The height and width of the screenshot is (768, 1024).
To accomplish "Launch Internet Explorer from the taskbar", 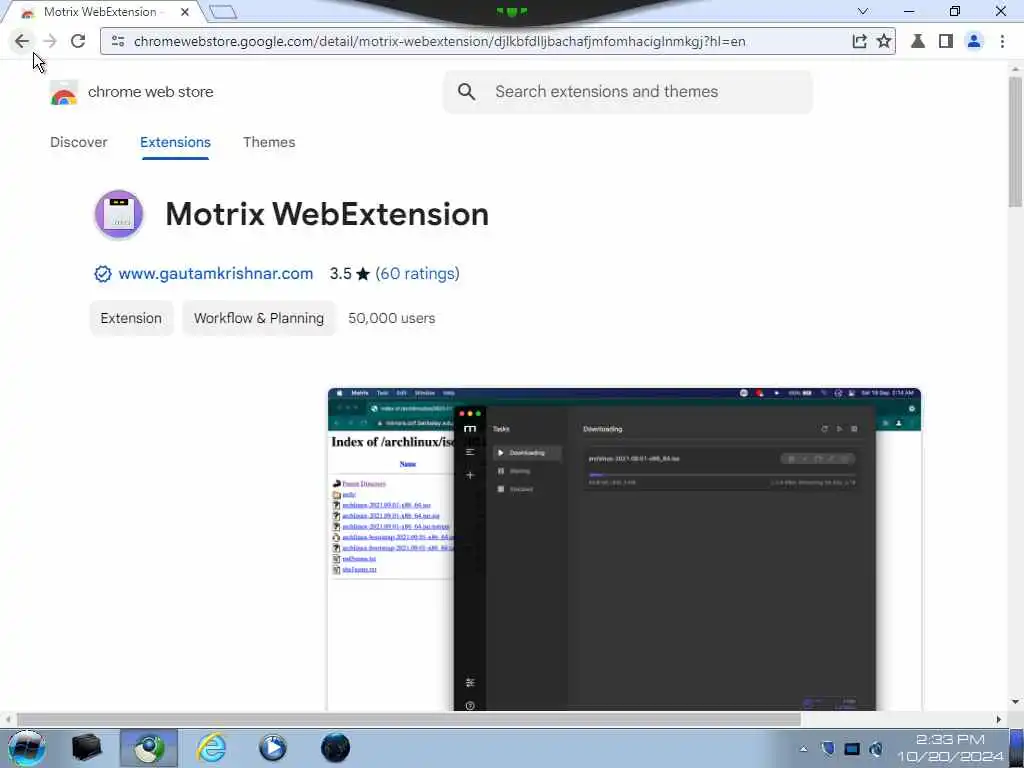I will 212,748.
